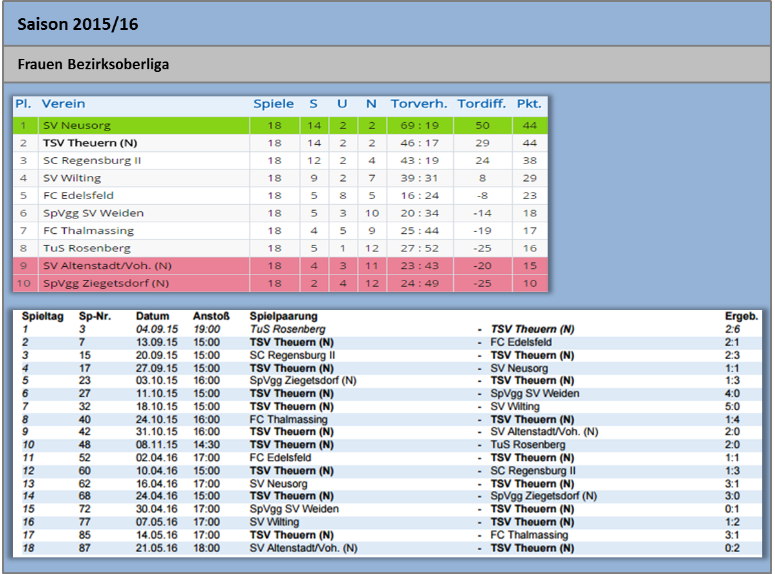Click home team 'TuS Rosenberg' on matchday 1
The height and width of the screenshot is (574, 775).
[288, 329]
